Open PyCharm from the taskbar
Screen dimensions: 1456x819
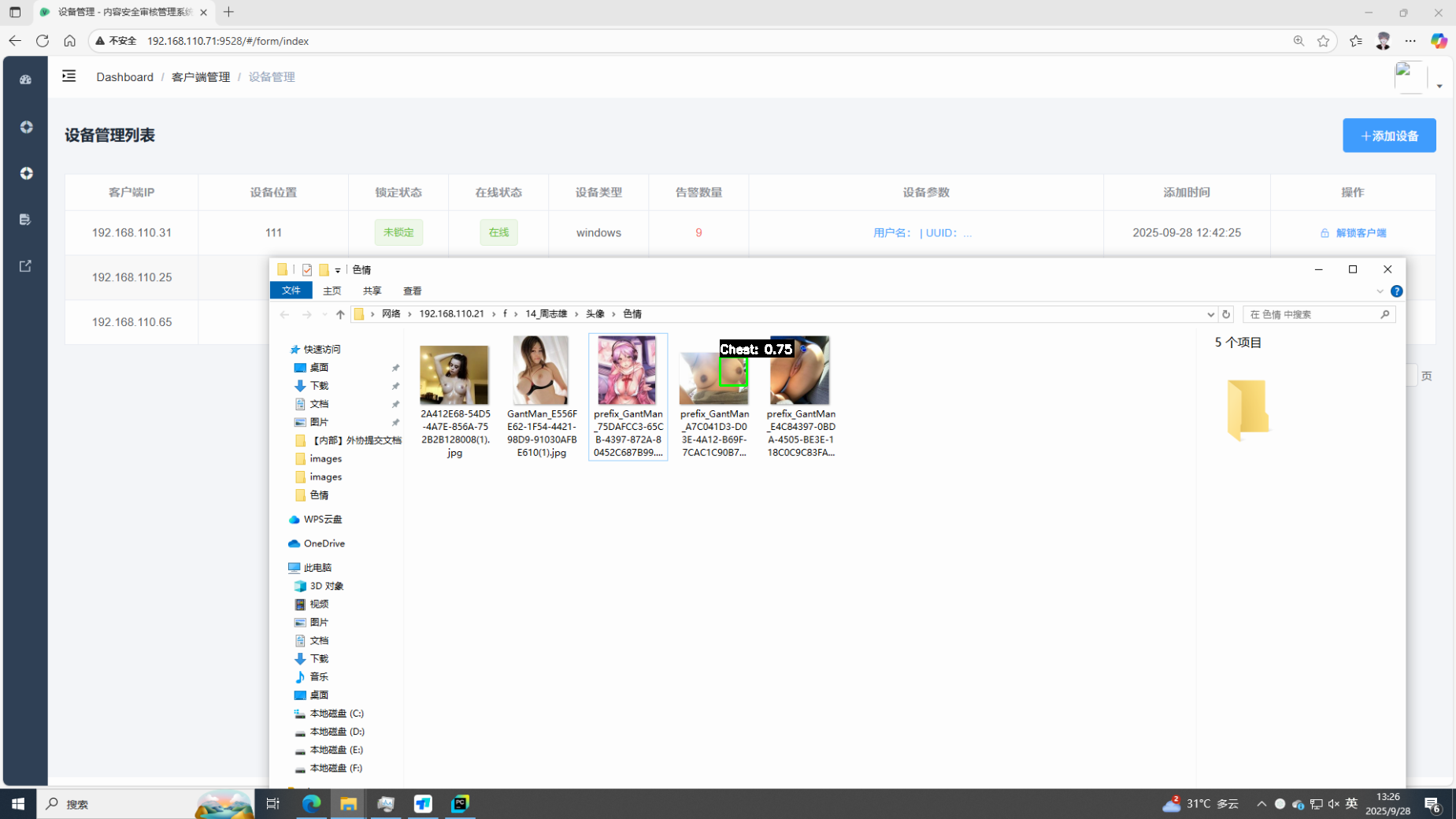tap(460, 803)
